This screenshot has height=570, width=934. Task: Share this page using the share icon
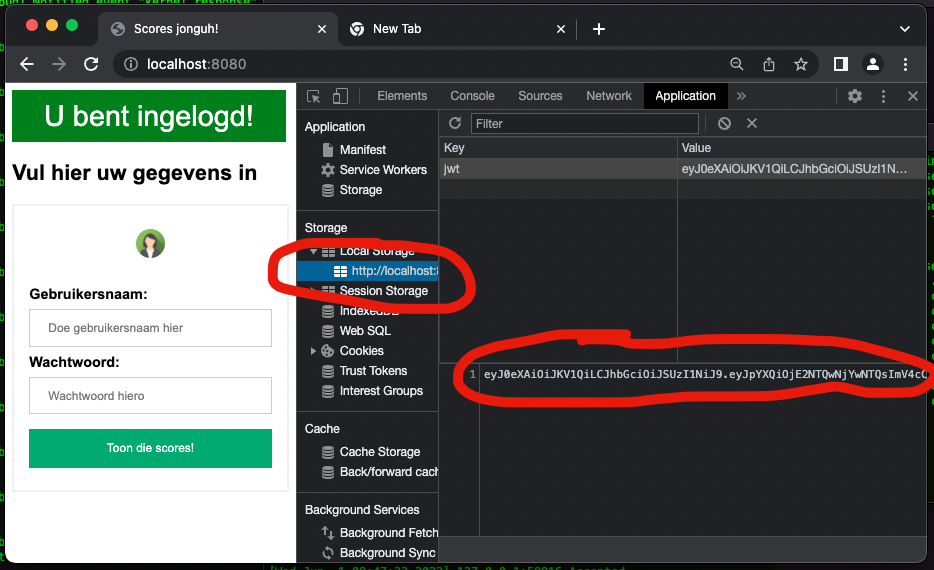tap(769, 64)
